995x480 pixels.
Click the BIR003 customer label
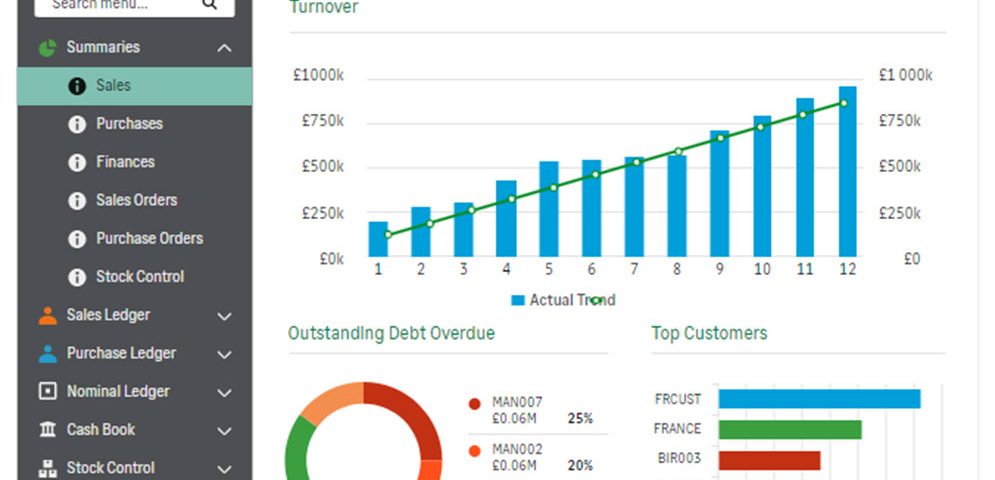click(x=679, y=458)
